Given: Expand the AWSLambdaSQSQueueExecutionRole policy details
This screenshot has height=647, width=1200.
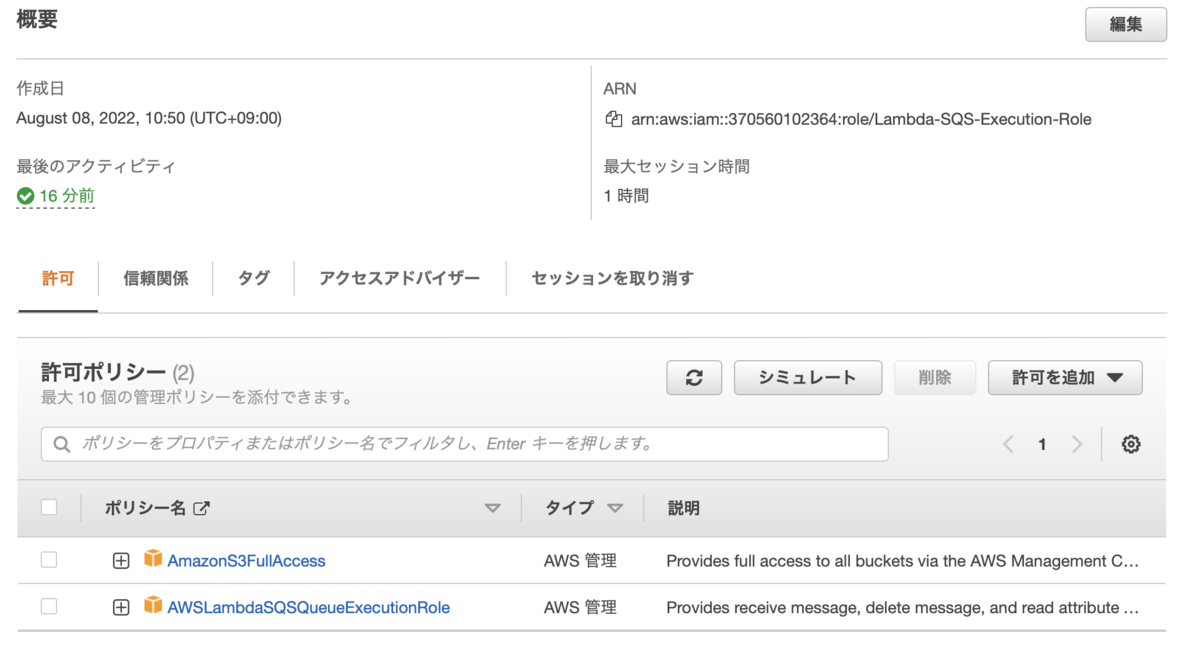Looking at the screenshot, I should (x=121, y=607).
